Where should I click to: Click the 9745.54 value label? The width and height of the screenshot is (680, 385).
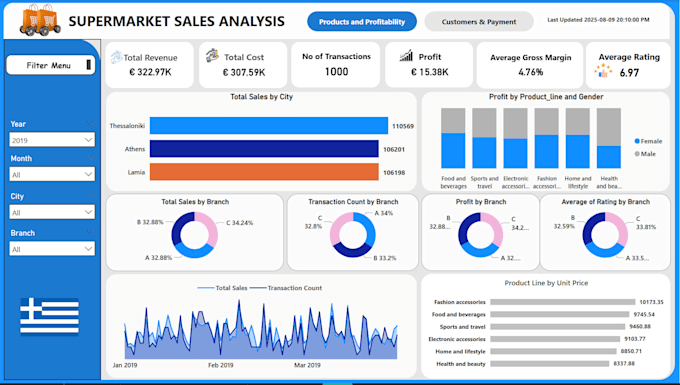tap(644, 314)
